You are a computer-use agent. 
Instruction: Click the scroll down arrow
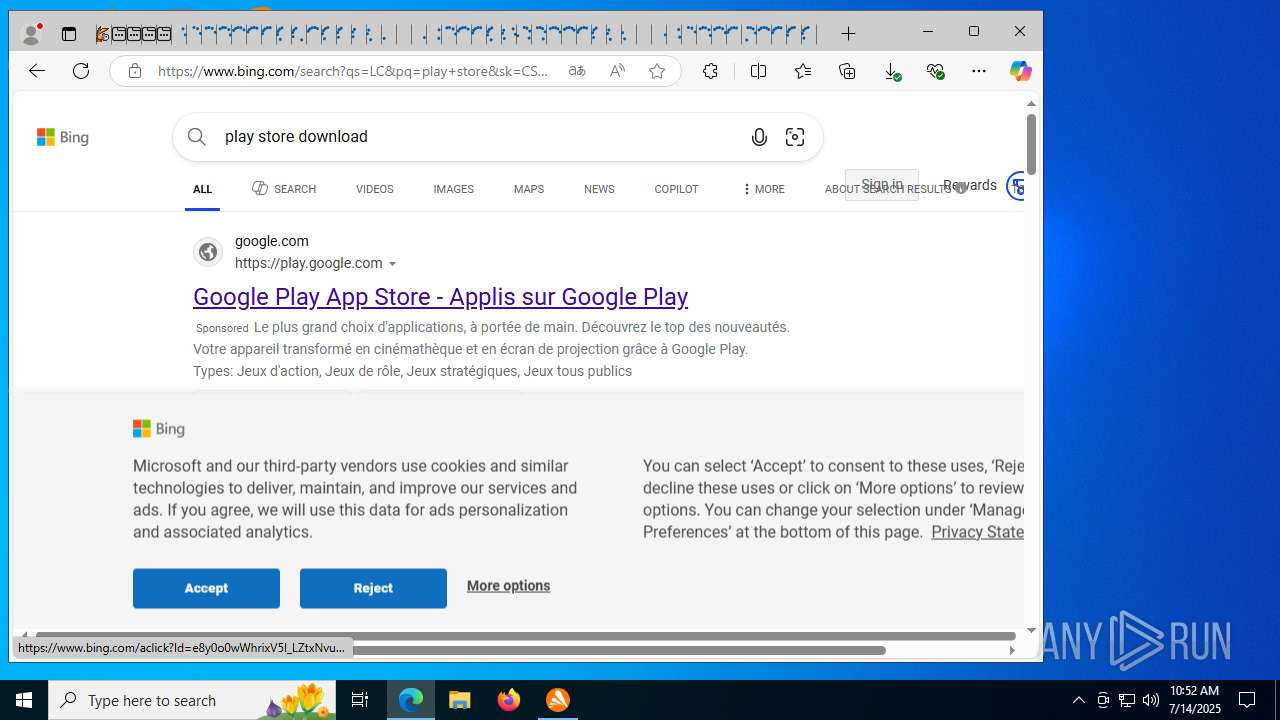1032,631
